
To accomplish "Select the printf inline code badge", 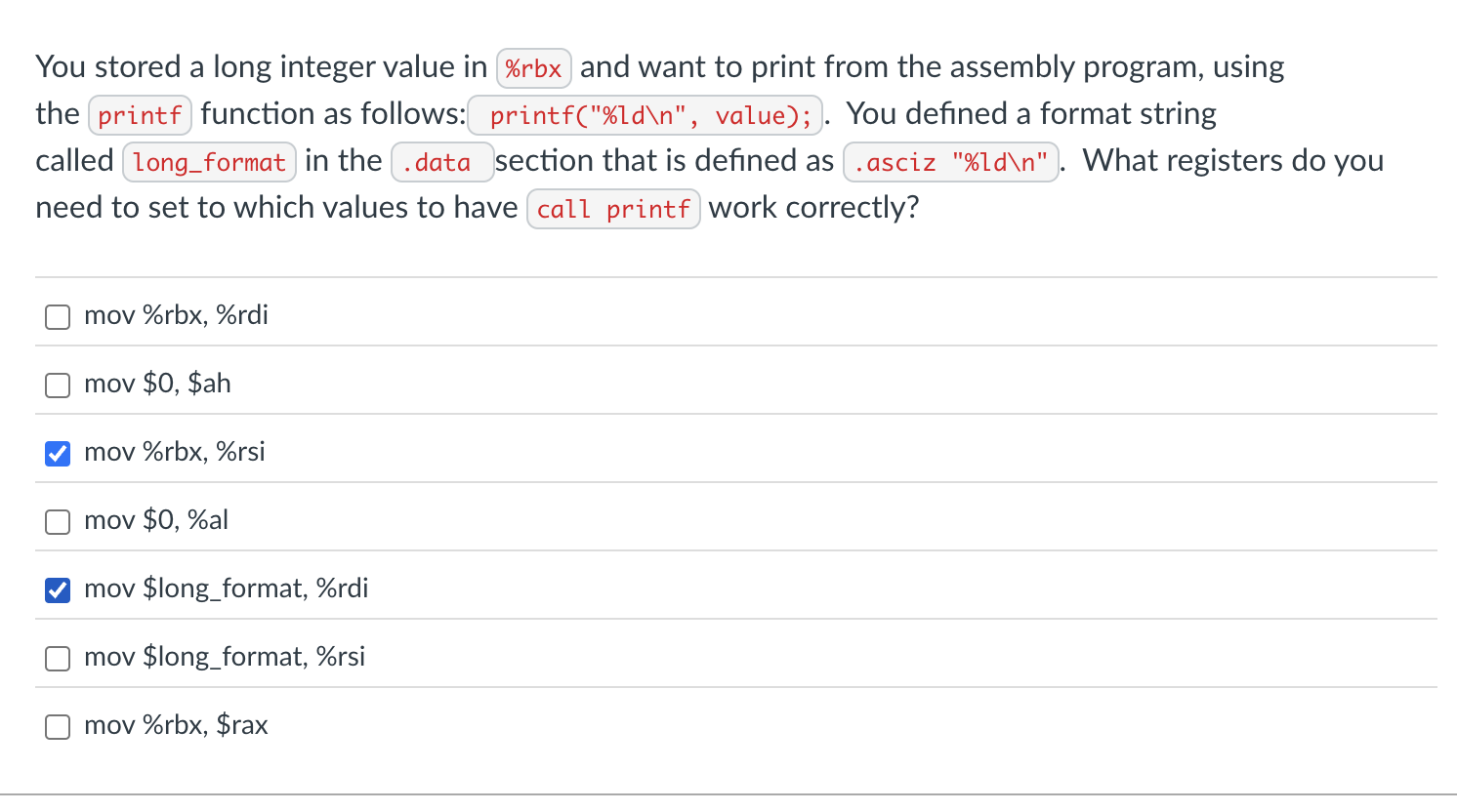I will pyautogui.click(x=140, y=114).
